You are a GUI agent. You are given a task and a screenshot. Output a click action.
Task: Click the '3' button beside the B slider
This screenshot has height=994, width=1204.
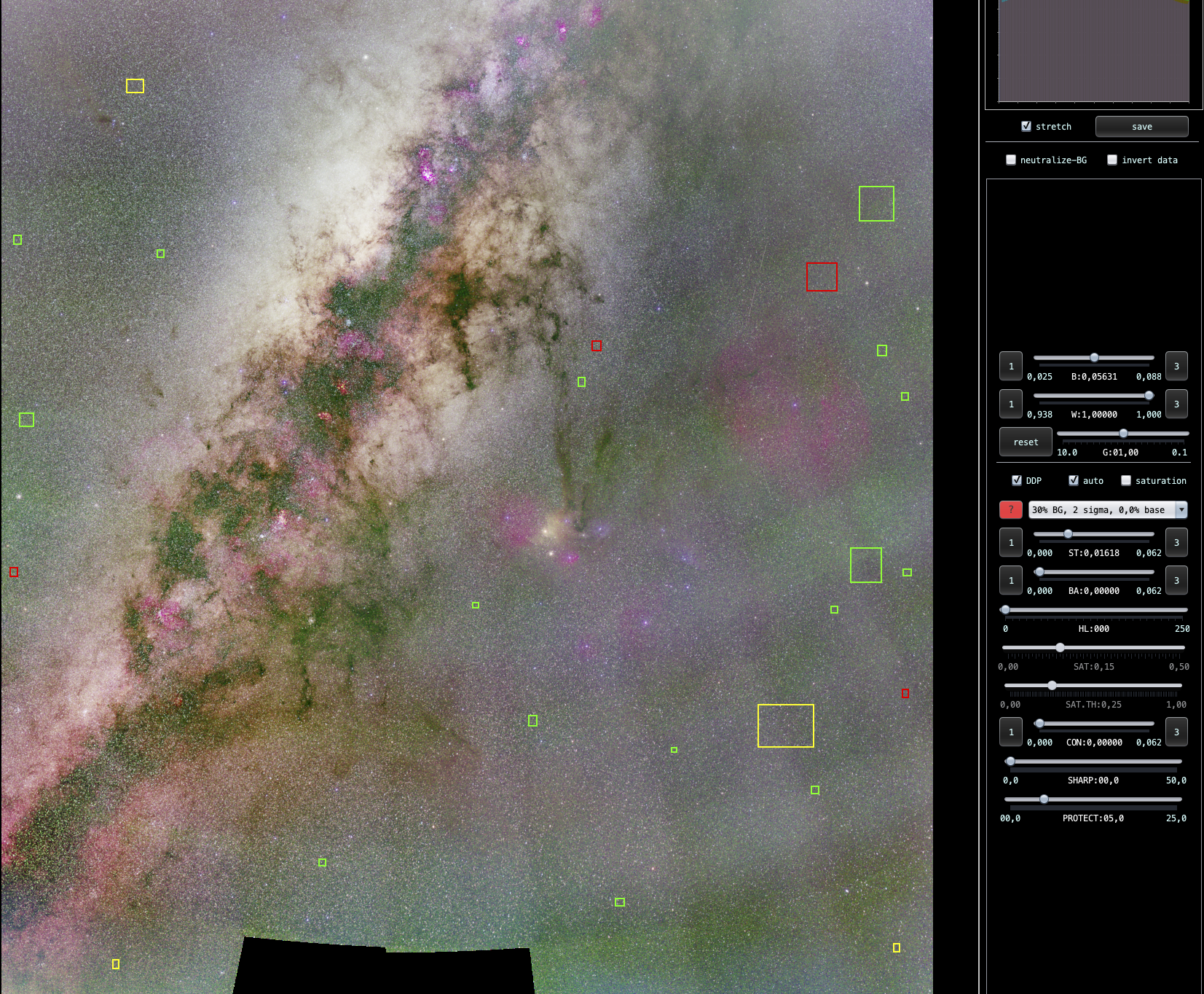coord(1176,366)
